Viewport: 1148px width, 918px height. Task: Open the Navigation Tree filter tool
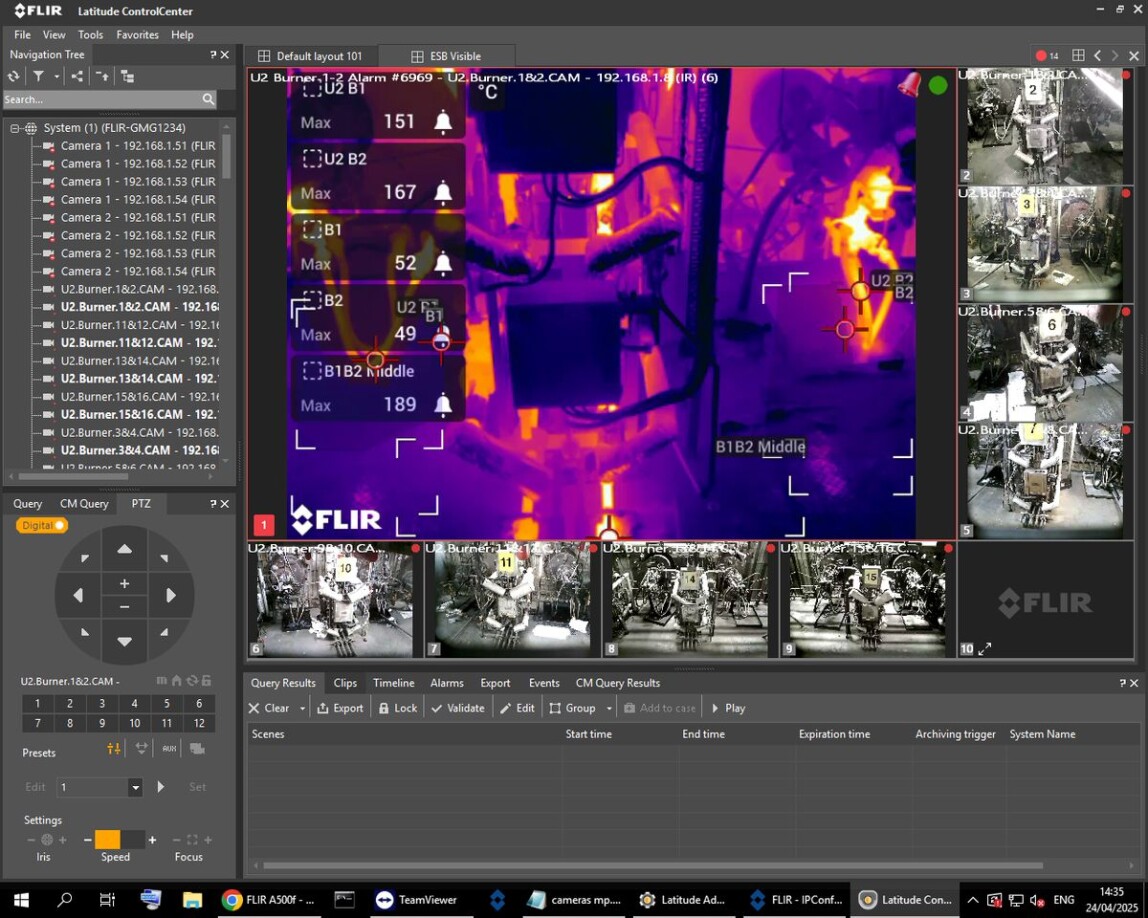pos(38,76)
